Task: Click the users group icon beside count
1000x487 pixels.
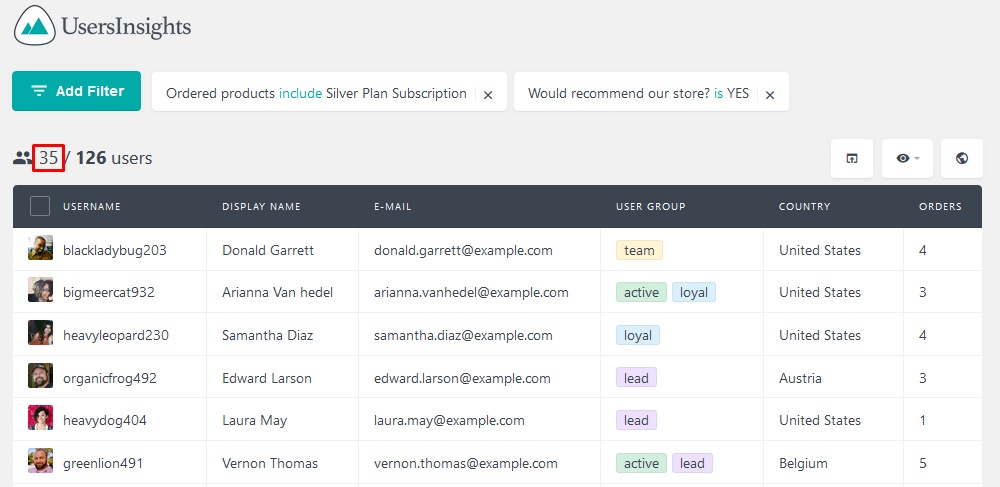Action: [x=22, y=158]
